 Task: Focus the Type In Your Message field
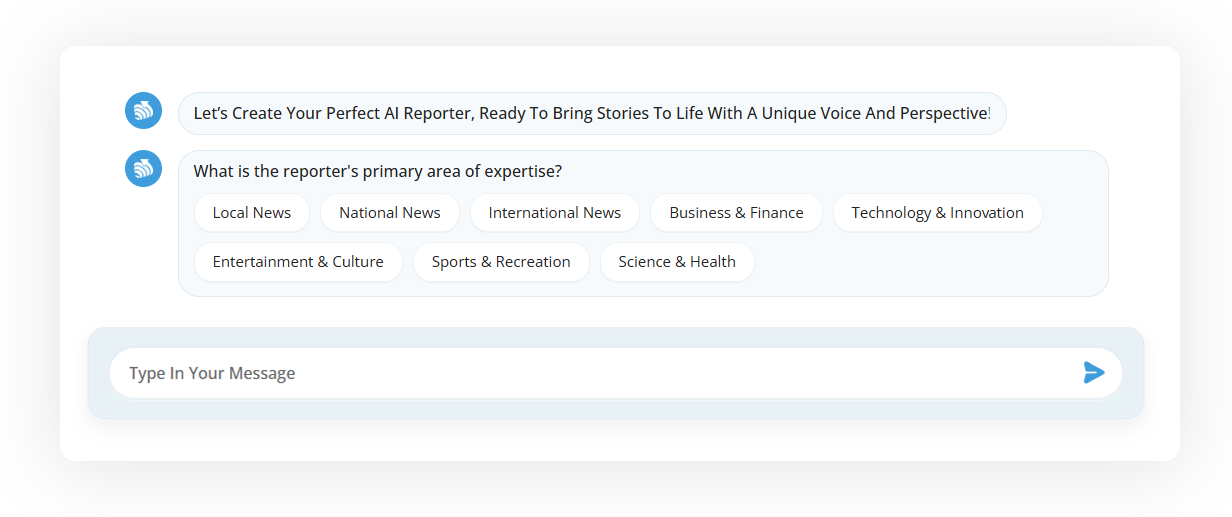pos(616,373)
